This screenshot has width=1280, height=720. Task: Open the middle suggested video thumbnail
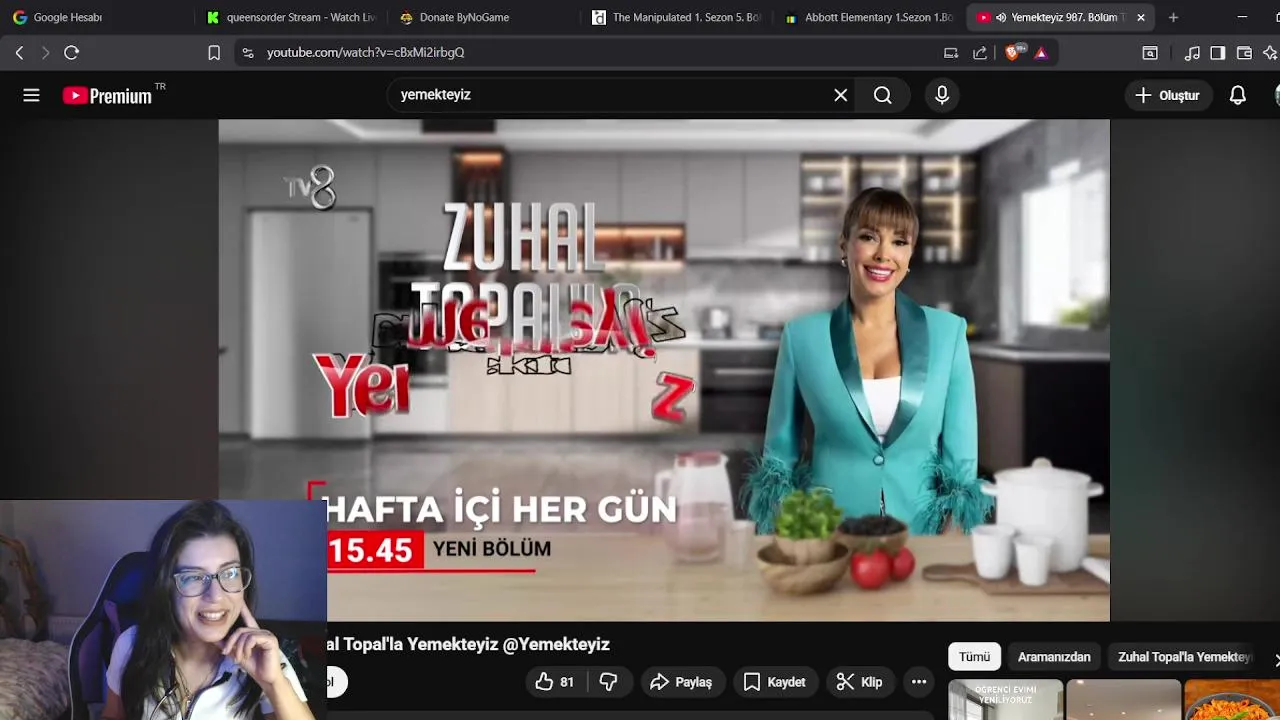[1123, 700]
